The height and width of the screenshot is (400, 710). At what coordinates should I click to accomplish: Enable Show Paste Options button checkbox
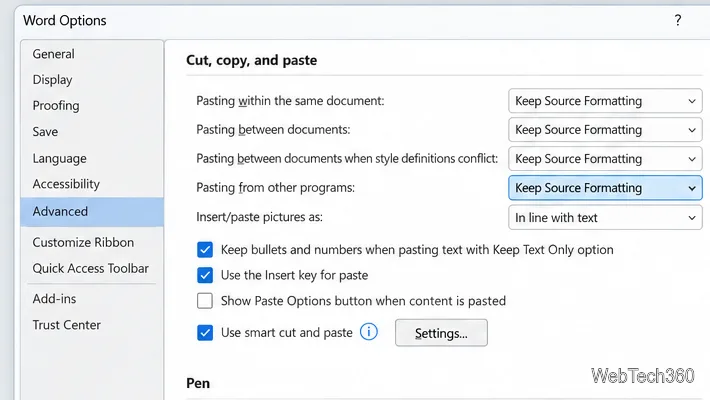pos(205,301)
